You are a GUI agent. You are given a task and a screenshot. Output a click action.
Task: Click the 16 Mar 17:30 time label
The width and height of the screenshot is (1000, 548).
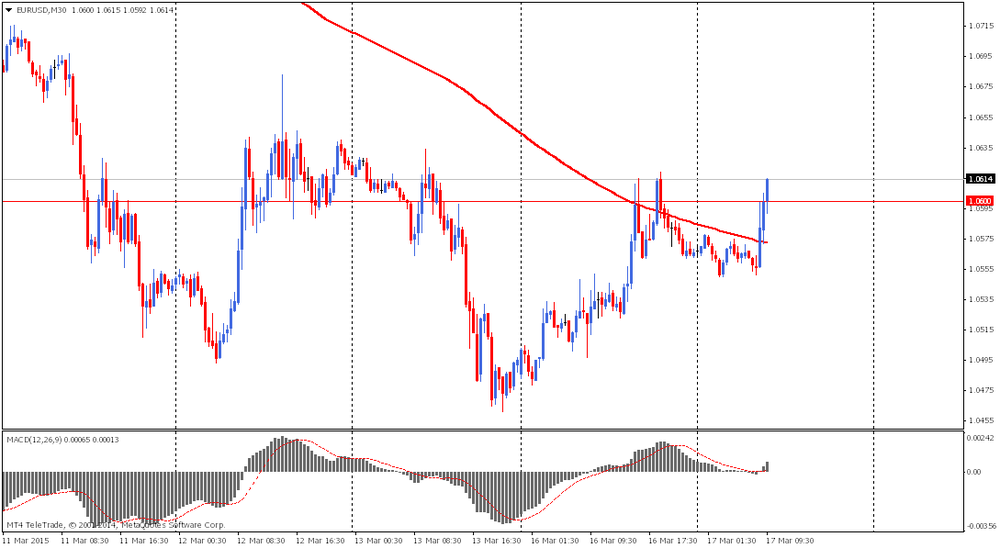tap(673, 541)
